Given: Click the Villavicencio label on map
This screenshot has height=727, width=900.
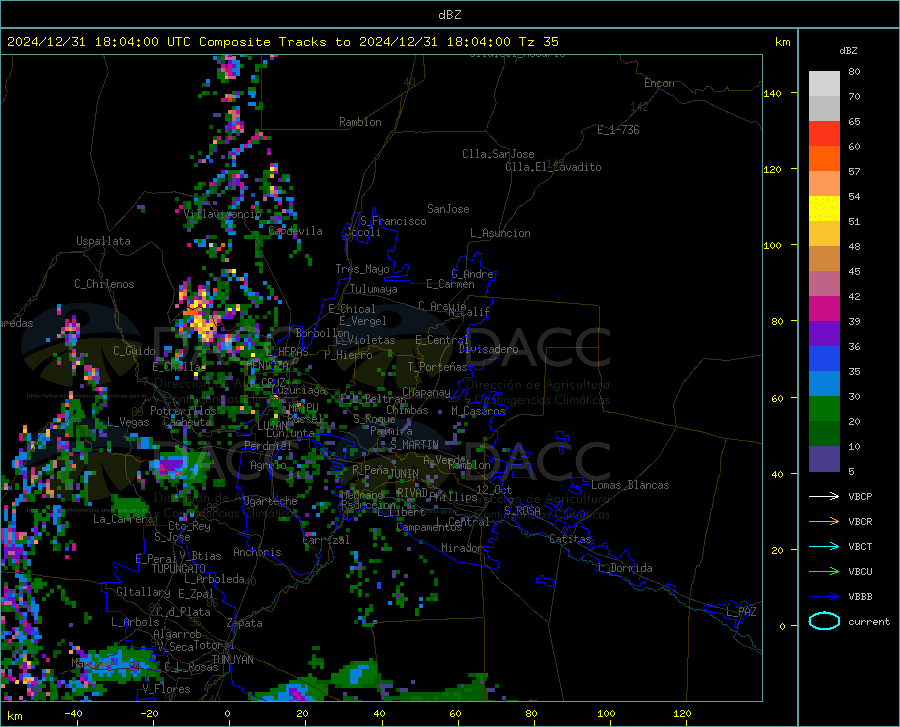Looking at the screenshot, I should coord(223,214).
